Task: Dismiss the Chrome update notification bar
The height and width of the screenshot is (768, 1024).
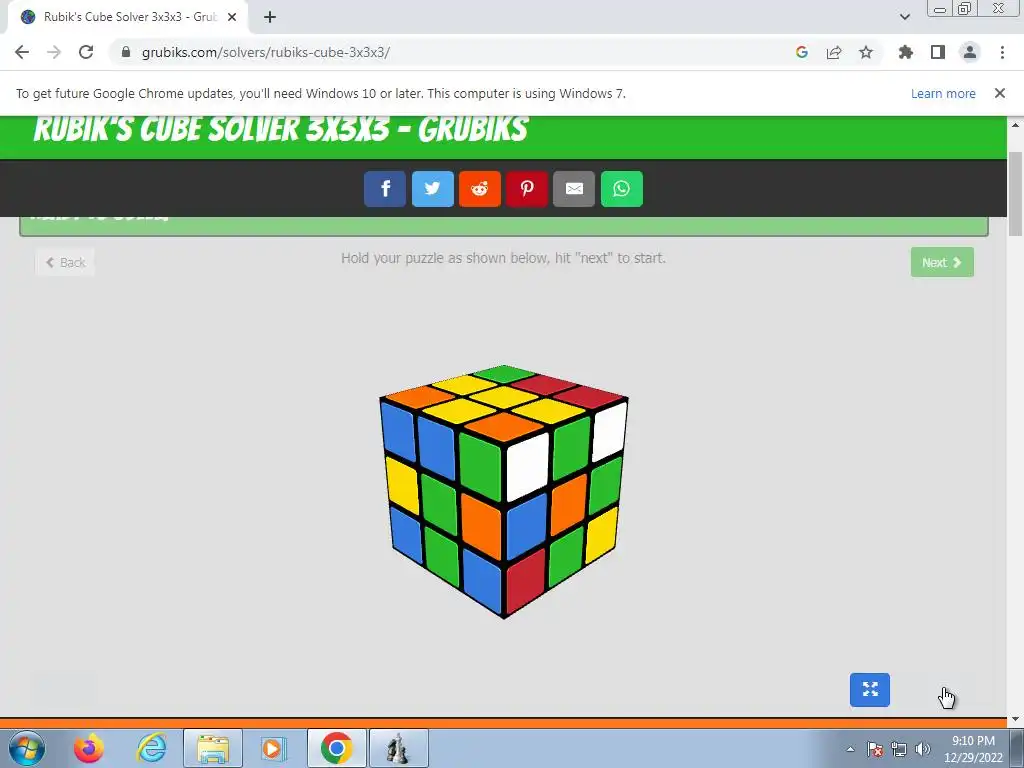Action: click(999, 93)
